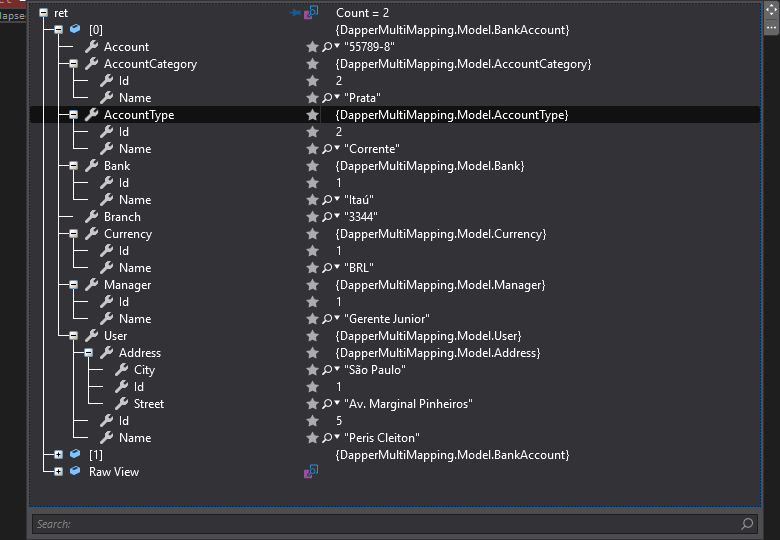
Task: Open the visualizer icon for ret
Action: pyautogui.click(x=311, y=12)
